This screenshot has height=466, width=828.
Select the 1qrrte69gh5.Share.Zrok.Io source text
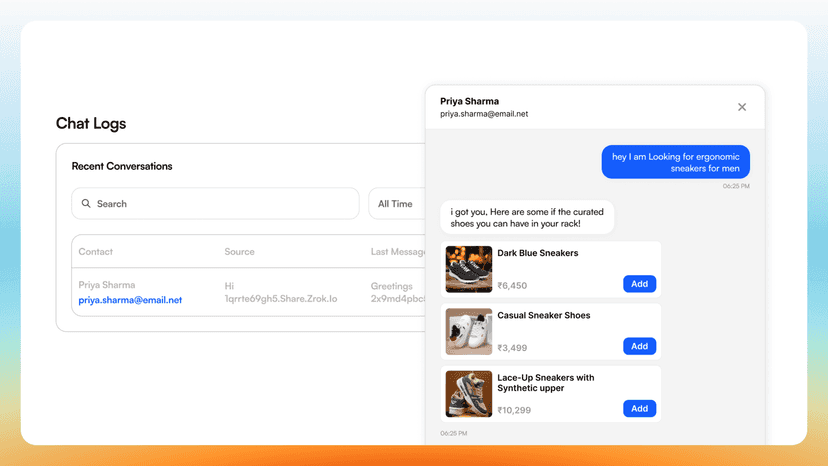tap(280, 299)
